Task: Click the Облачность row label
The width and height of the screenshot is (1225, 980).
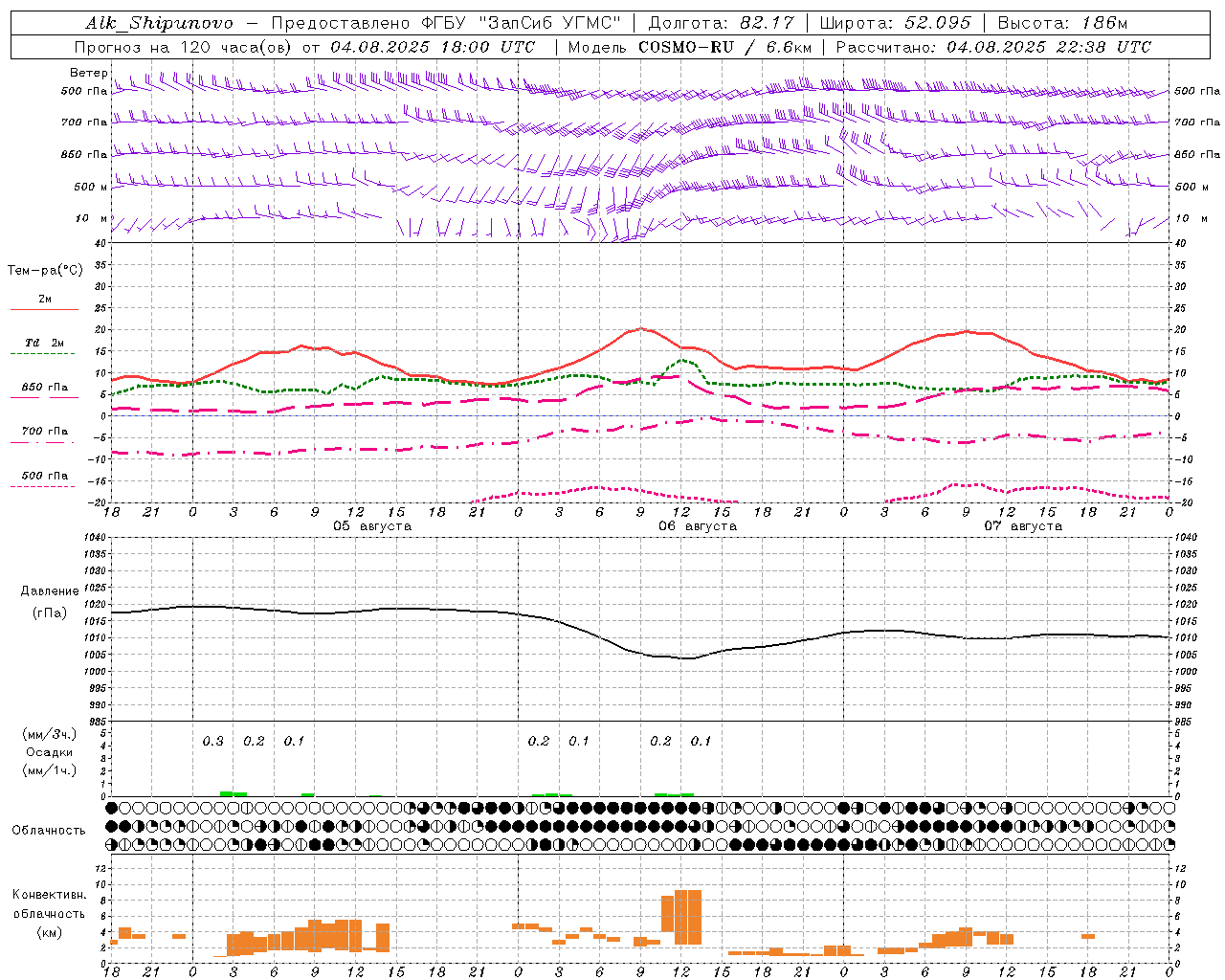Action: coord(49,830)
